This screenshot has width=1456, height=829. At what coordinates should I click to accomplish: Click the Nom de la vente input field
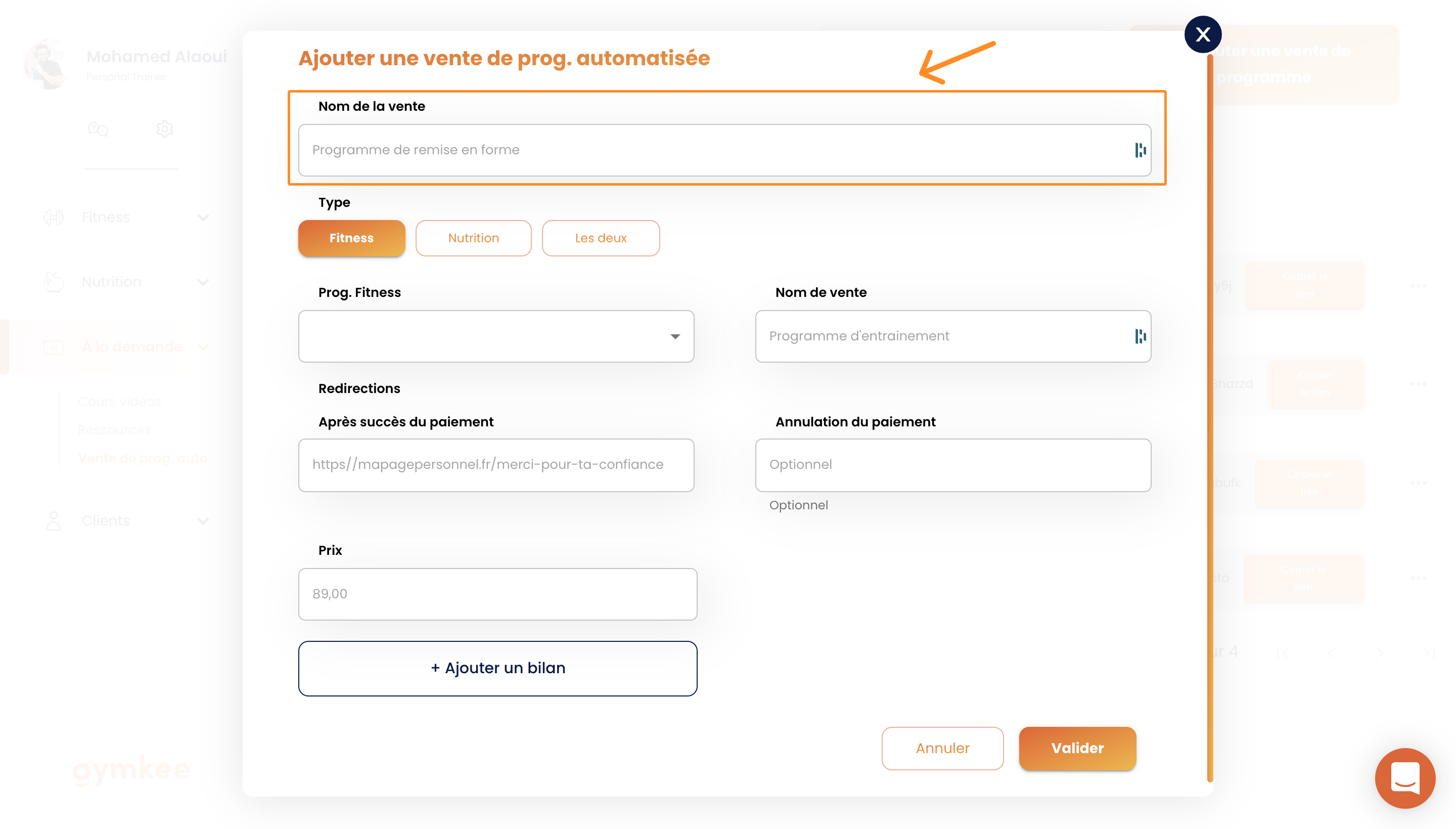coord(724,150)
